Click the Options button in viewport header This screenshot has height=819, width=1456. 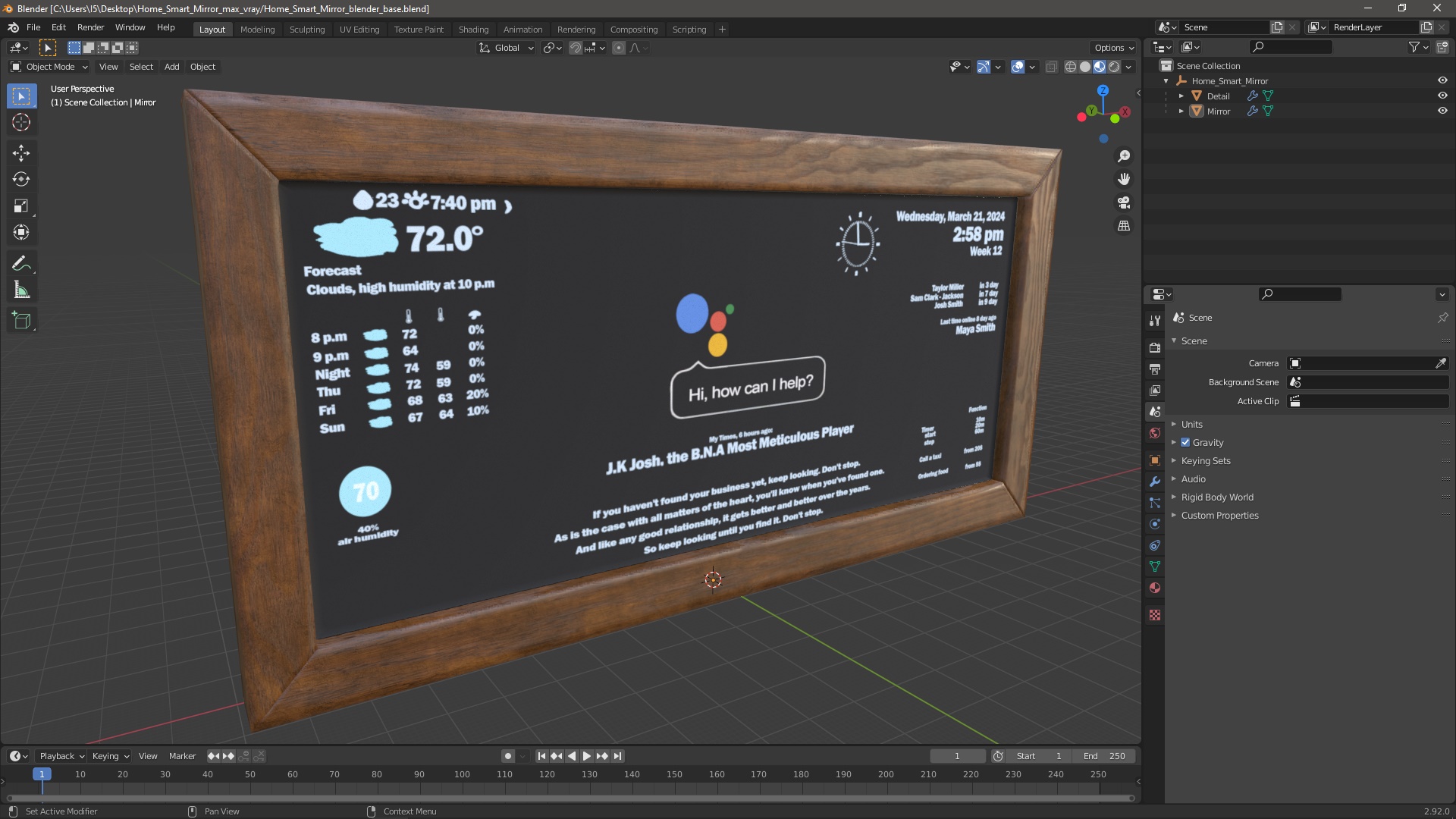(x=1114, y=48)
